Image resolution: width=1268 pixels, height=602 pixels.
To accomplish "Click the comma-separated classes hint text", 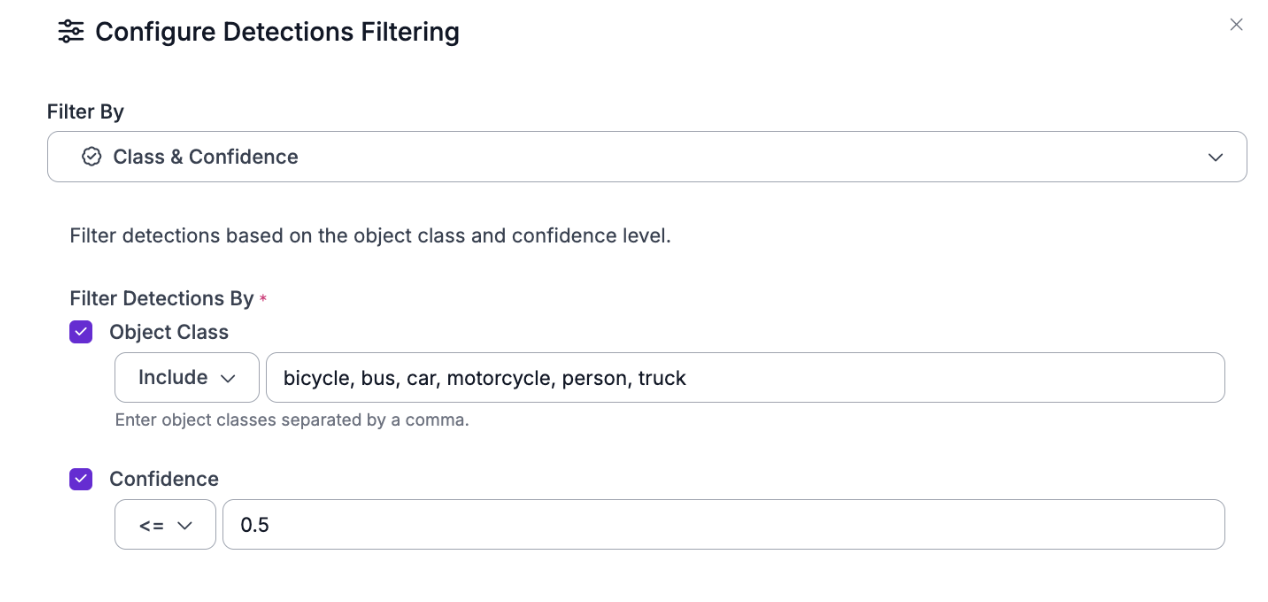I will click(291, 420).
